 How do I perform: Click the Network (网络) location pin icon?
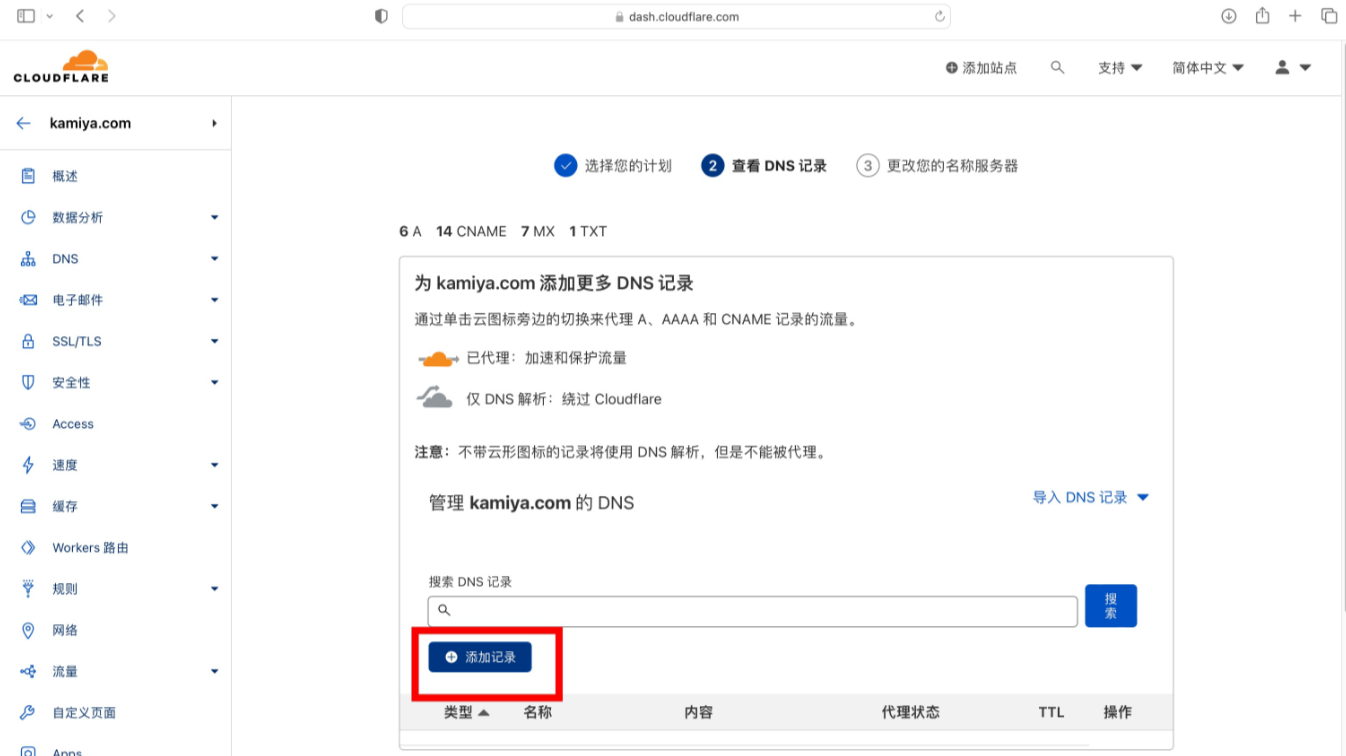pos(28,630)
